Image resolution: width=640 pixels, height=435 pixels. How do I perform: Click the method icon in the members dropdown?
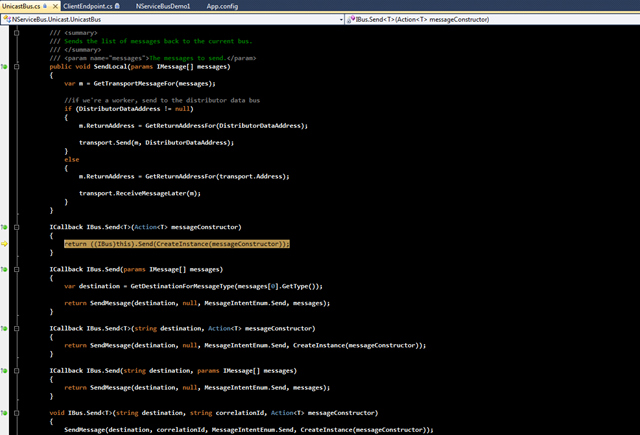[x=351, y=19]
